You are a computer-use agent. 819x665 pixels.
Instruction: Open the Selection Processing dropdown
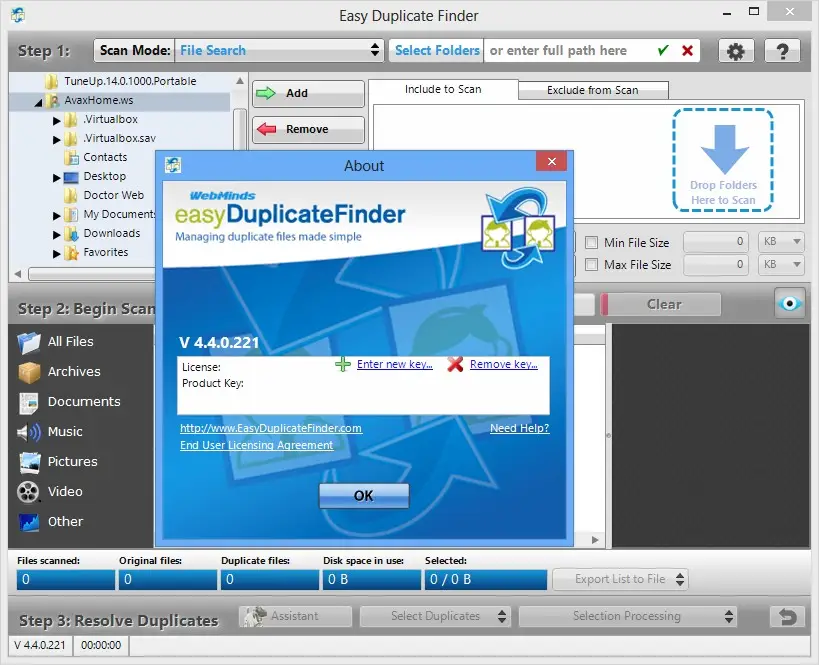(x=627, y=616)
